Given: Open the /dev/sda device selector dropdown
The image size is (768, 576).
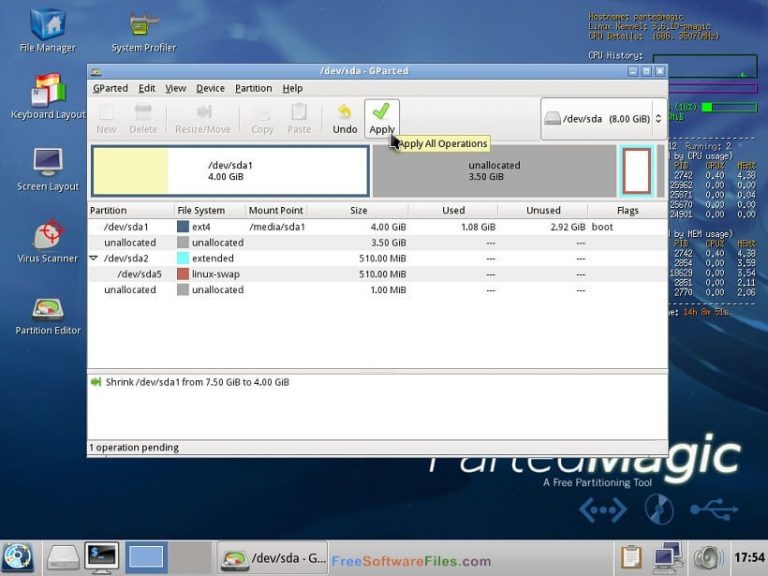Looking at the screenshot, I should tap(603, 119).
